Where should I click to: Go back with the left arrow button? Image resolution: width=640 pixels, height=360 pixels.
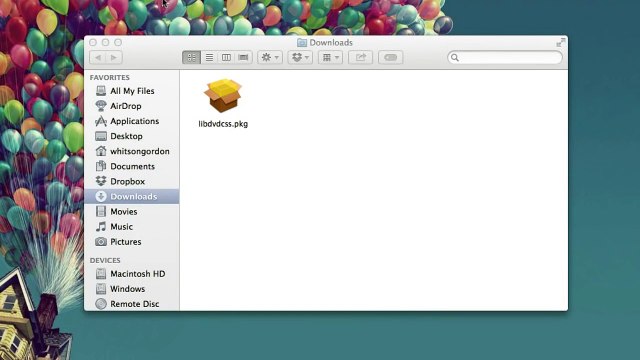tap(98, 58)
